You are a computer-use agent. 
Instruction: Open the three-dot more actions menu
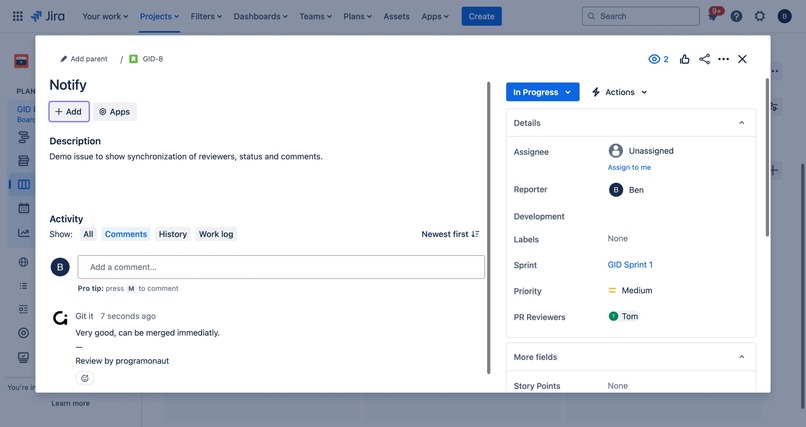click(723, 59)
